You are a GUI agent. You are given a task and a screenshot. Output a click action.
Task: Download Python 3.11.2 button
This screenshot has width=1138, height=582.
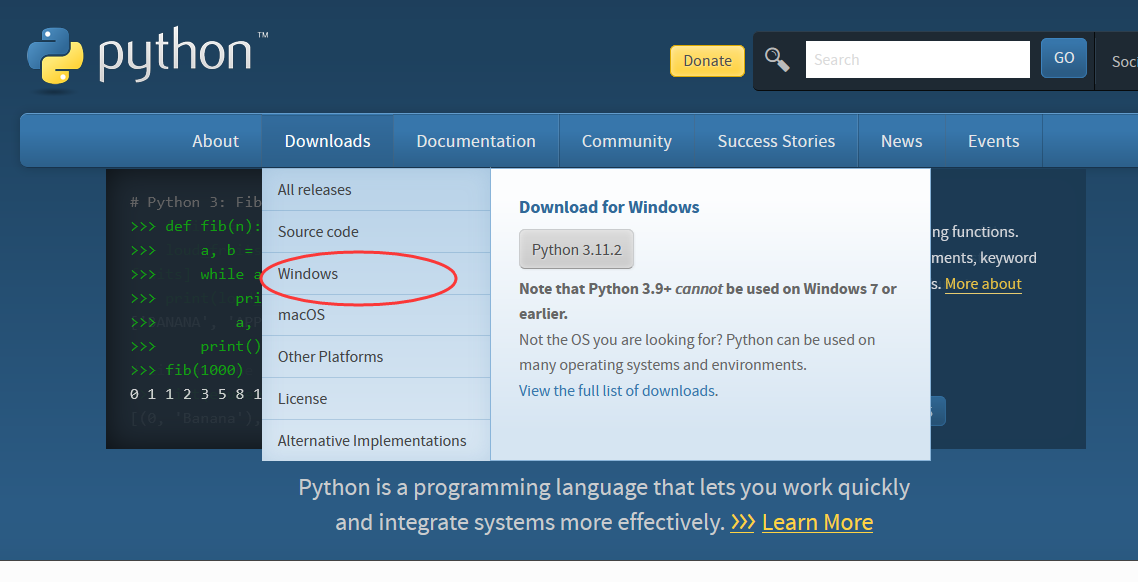tap(576, 250)
